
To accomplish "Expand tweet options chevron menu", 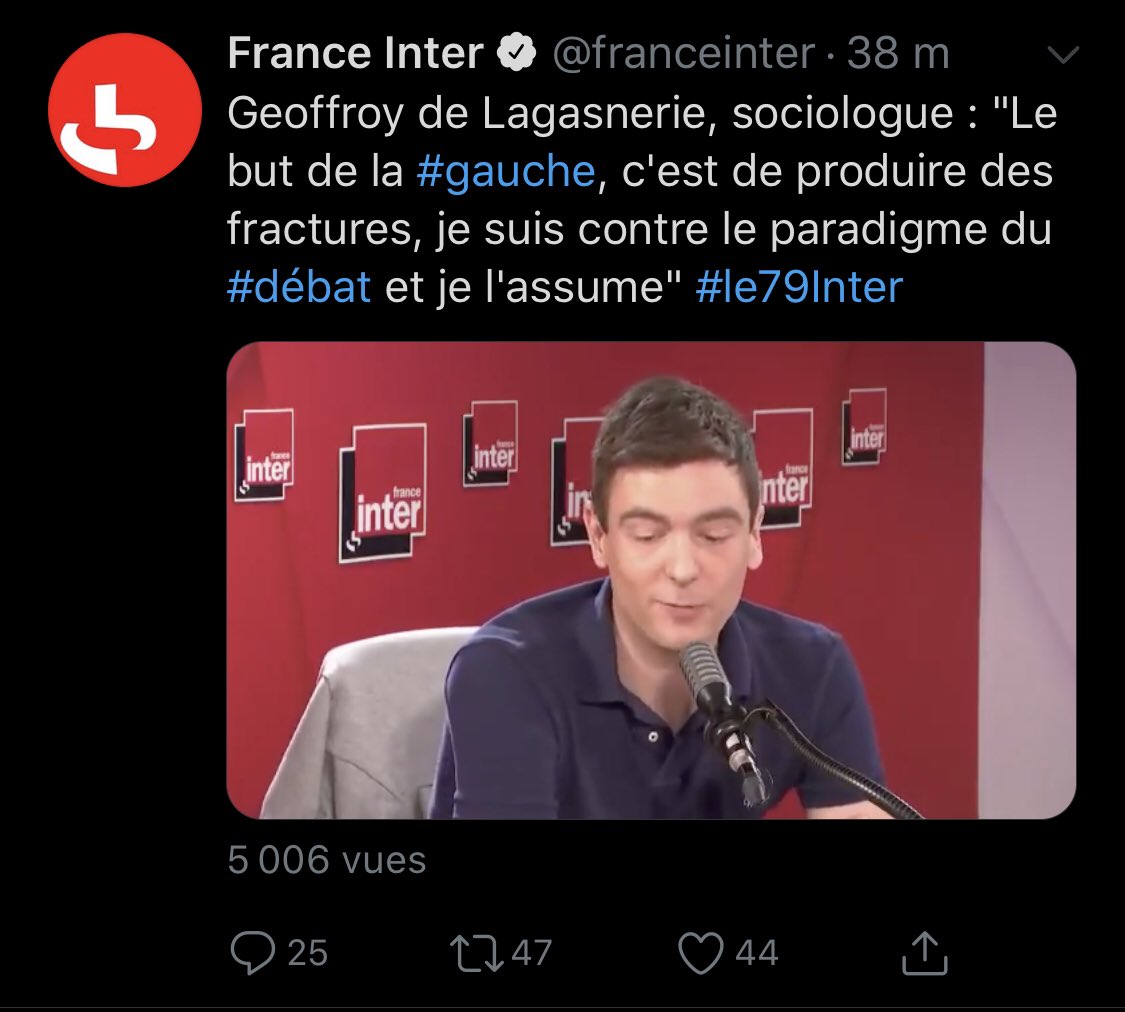I will coord(1063,54).
